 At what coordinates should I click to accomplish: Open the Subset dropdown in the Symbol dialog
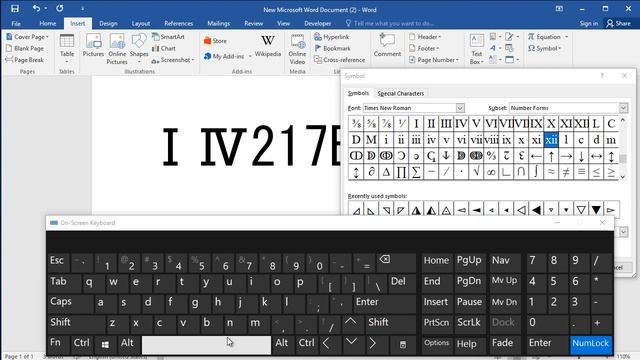click(623, 108)
